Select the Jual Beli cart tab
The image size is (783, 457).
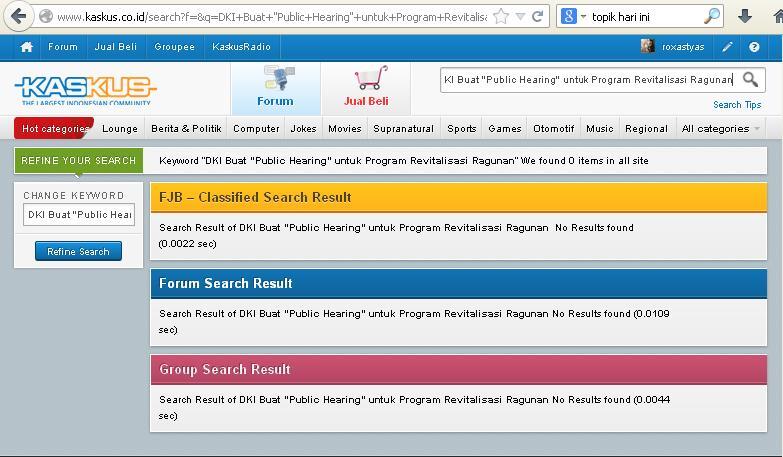pyautogui.click(x=366, y=88)
